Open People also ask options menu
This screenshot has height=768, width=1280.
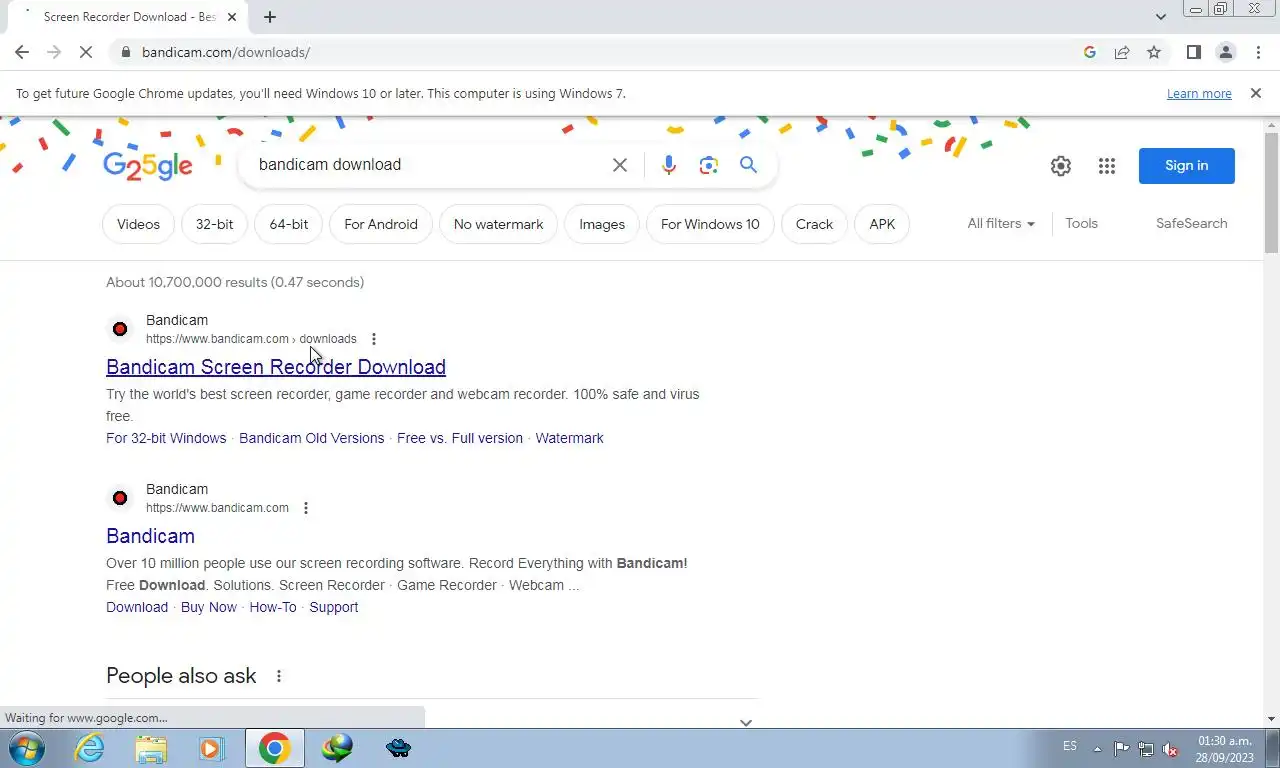279,676
